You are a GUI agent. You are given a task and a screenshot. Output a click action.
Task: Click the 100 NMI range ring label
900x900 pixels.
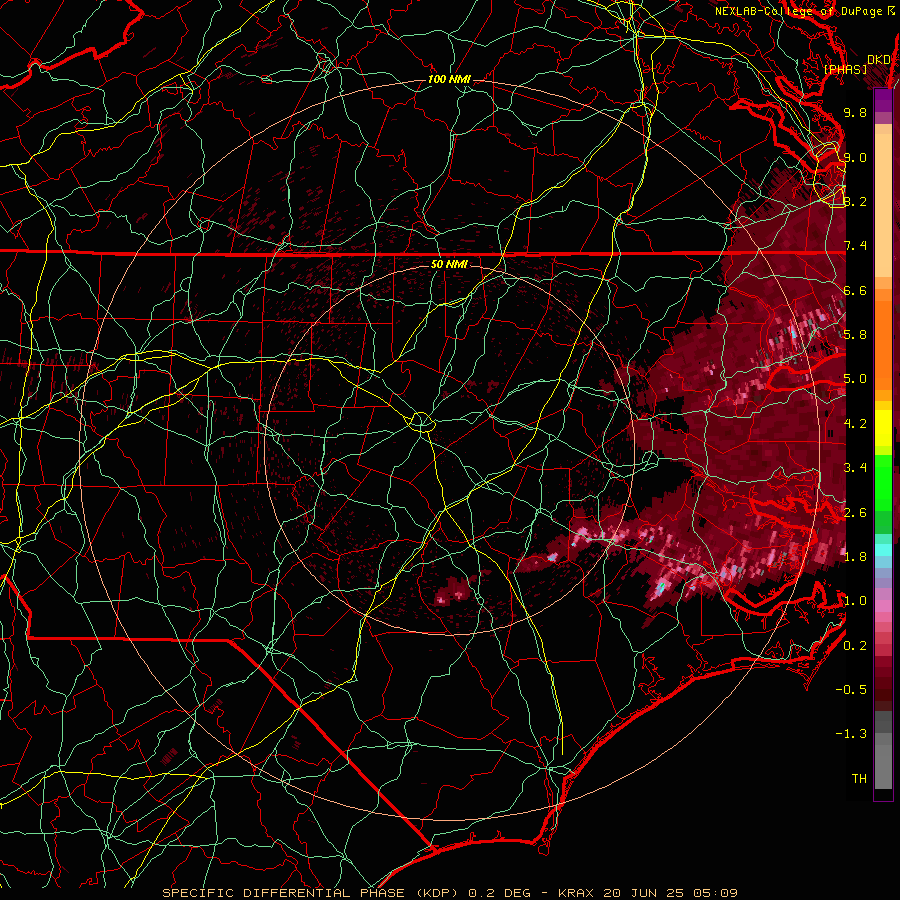coord(449,79)
